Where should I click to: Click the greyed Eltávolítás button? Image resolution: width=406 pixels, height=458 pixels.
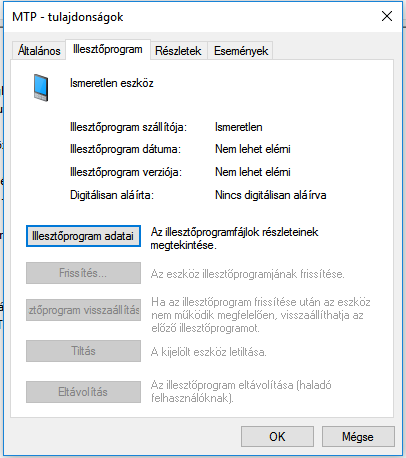point(83,392)
